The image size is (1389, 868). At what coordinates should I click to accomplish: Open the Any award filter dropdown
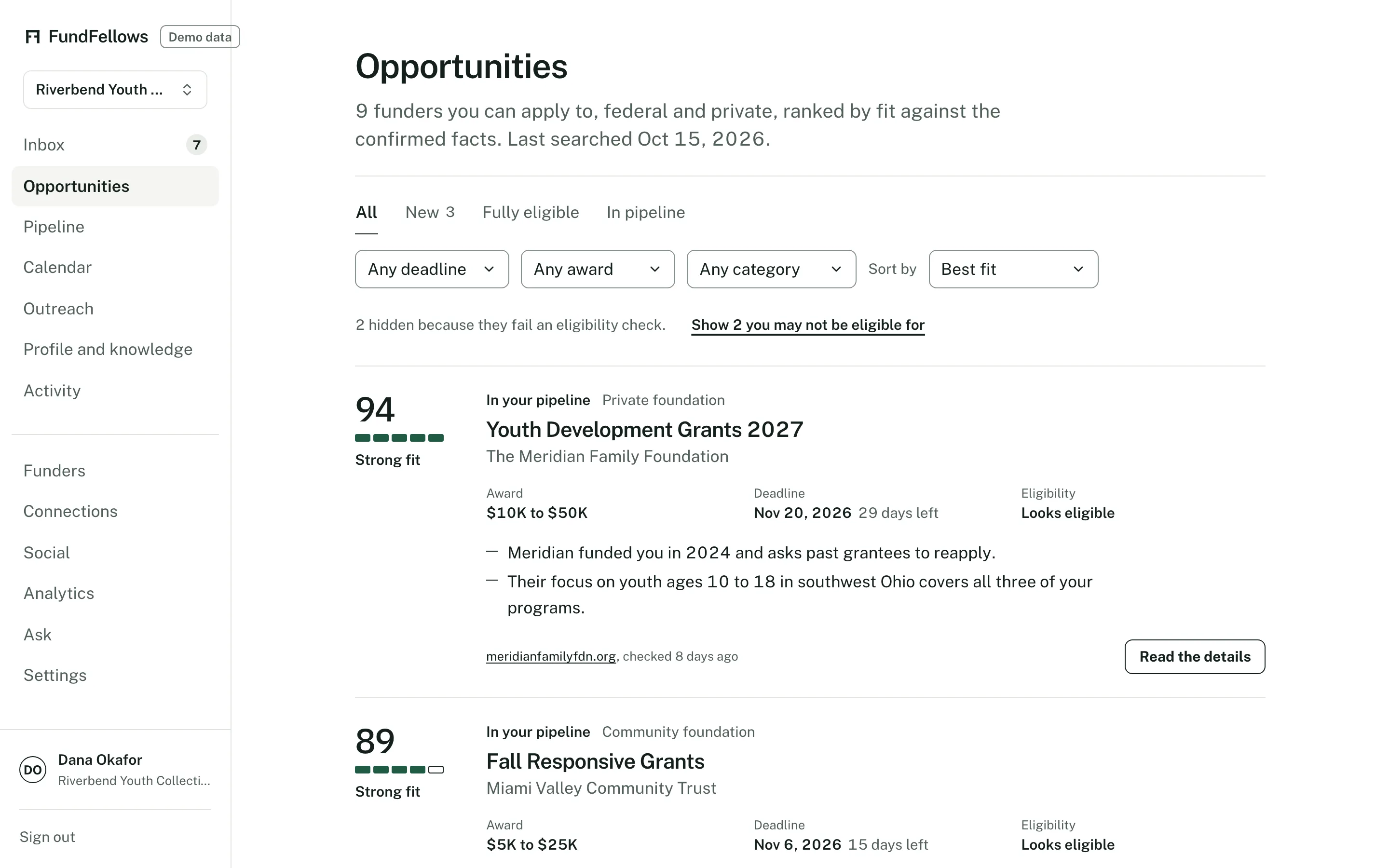[x=598, y=269]
